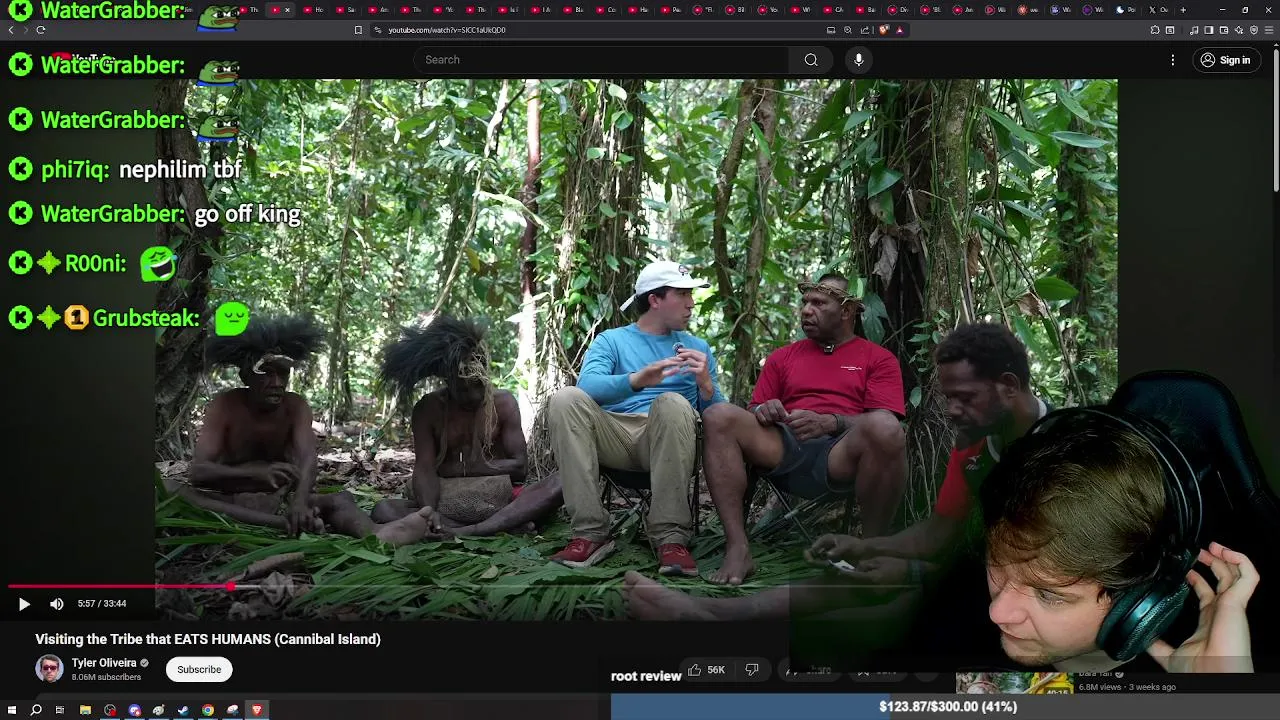Open Google Chrome from the taskbar
This screenshot has width=1280, height=720.
tap(208, 710)
